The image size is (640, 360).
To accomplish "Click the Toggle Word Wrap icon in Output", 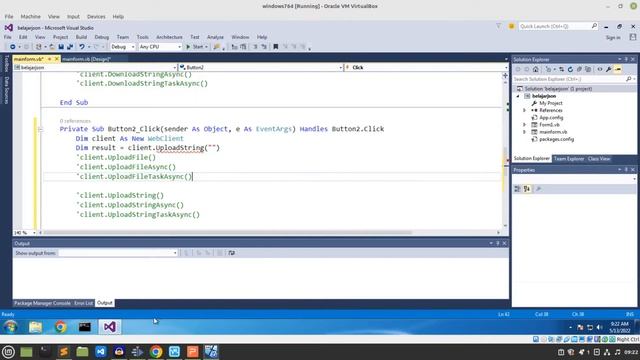I will click(x=231, y=253).
